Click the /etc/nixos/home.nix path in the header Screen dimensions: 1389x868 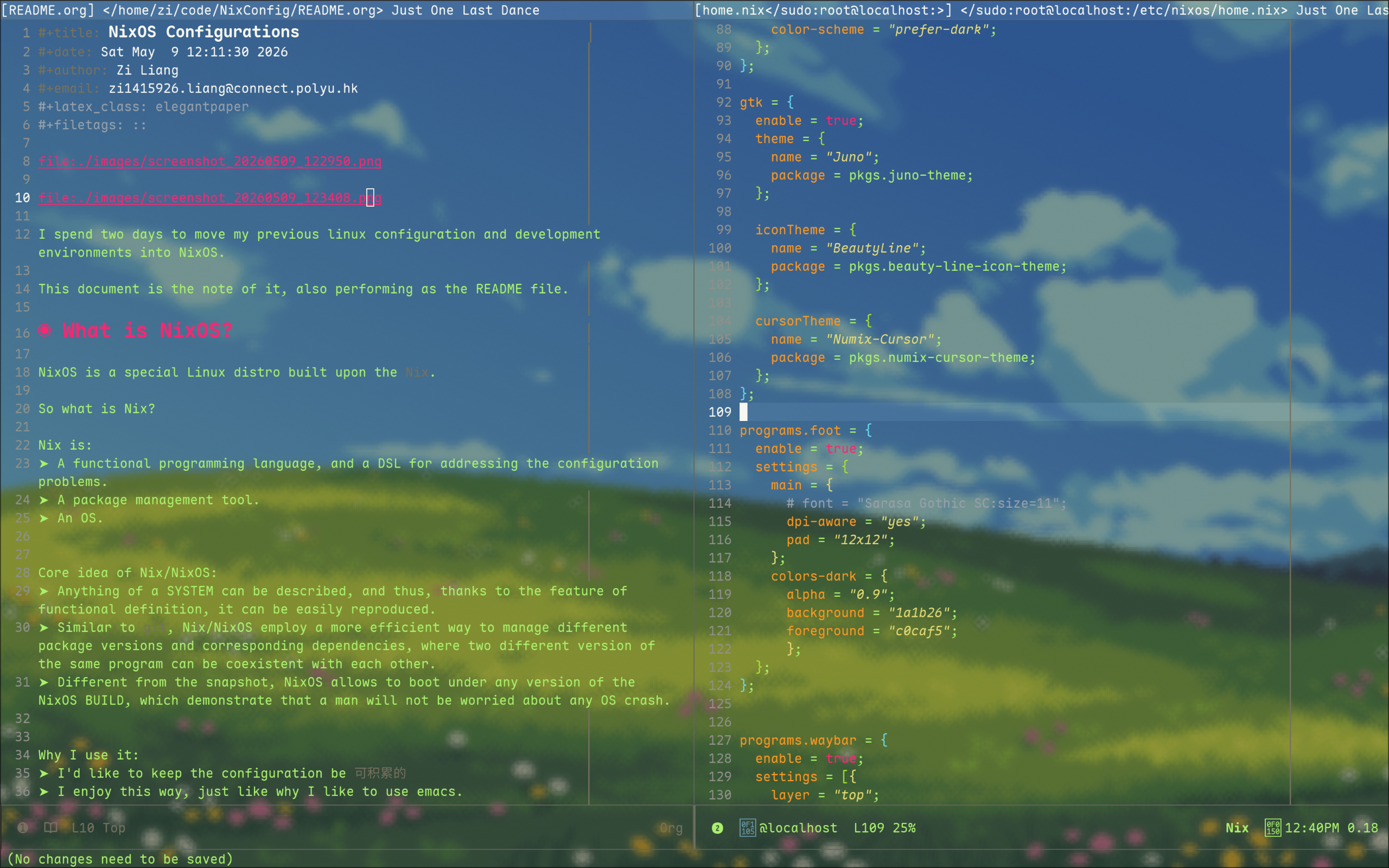pos(1124,10)
